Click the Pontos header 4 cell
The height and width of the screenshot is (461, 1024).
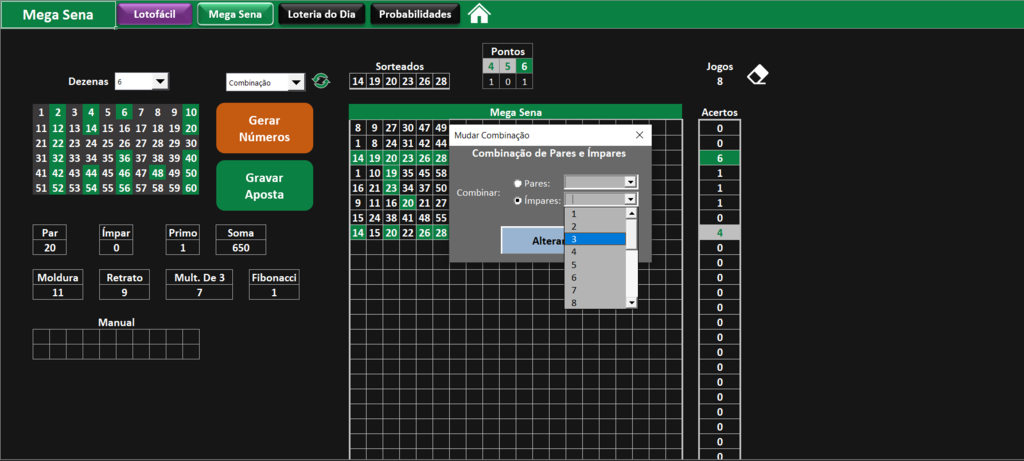(491, 66)
